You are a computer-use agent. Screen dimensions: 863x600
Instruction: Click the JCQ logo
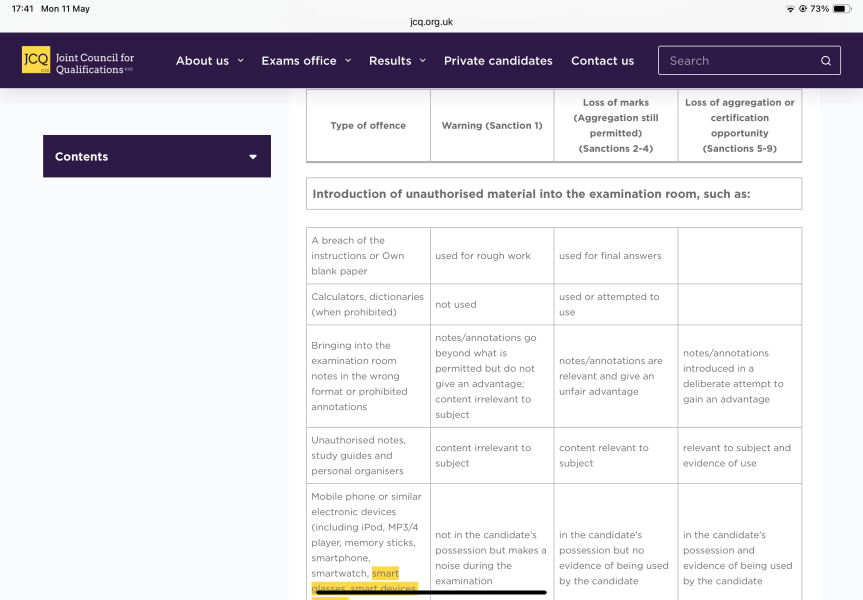[36, 59]
